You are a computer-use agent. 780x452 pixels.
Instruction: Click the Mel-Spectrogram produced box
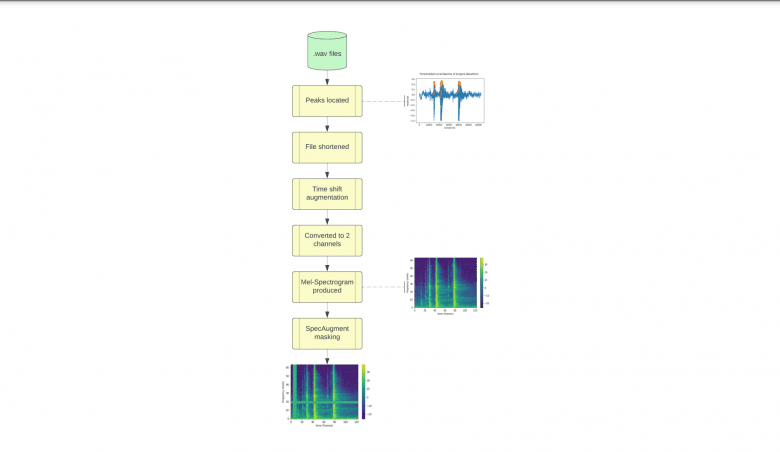click(x=327, y=287)
